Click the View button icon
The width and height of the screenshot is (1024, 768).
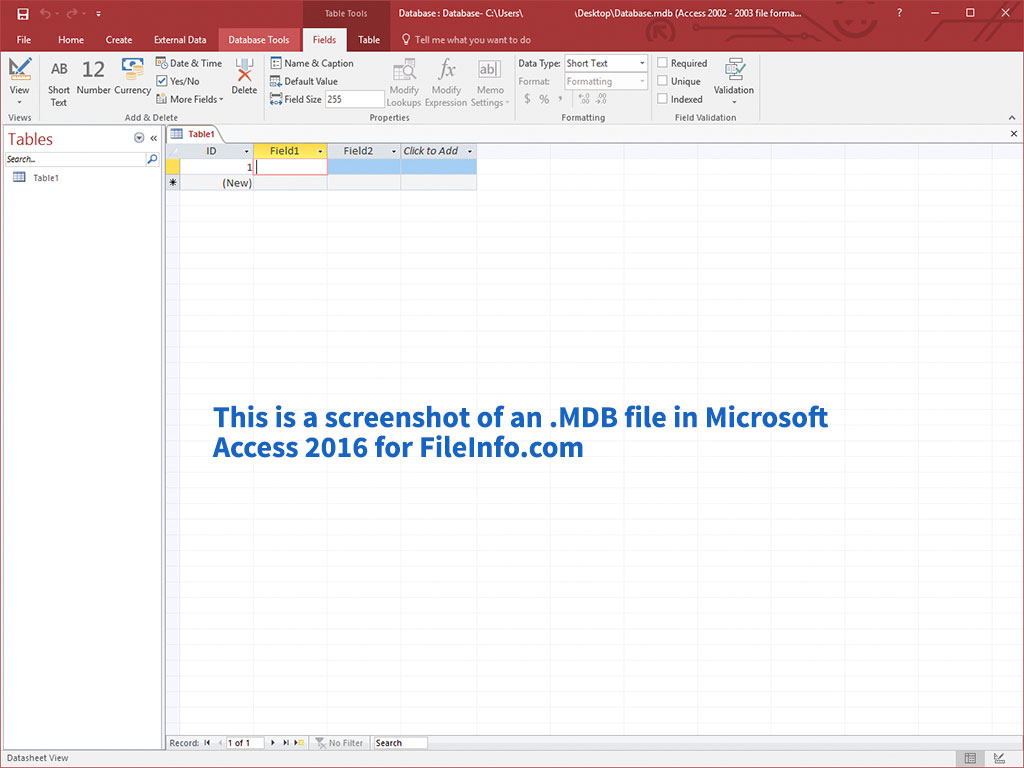click(x=20, y=69)
